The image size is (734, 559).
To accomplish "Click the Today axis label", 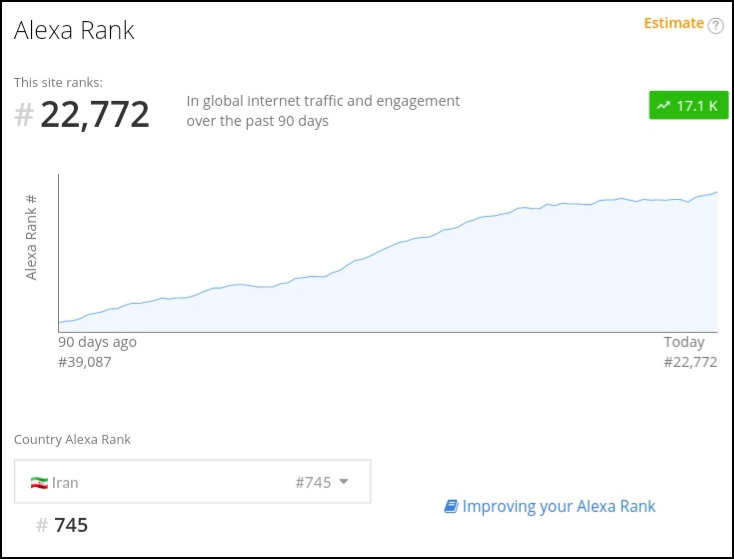I will 684,342.
